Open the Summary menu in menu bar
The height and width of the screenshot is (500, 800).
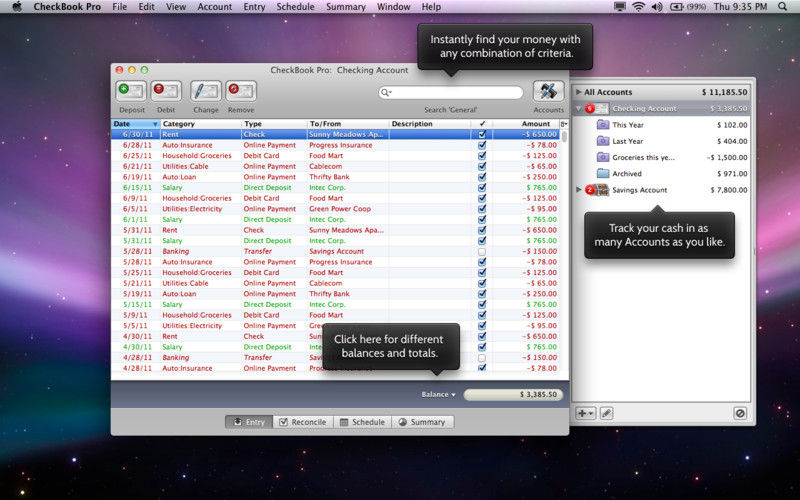345,7
